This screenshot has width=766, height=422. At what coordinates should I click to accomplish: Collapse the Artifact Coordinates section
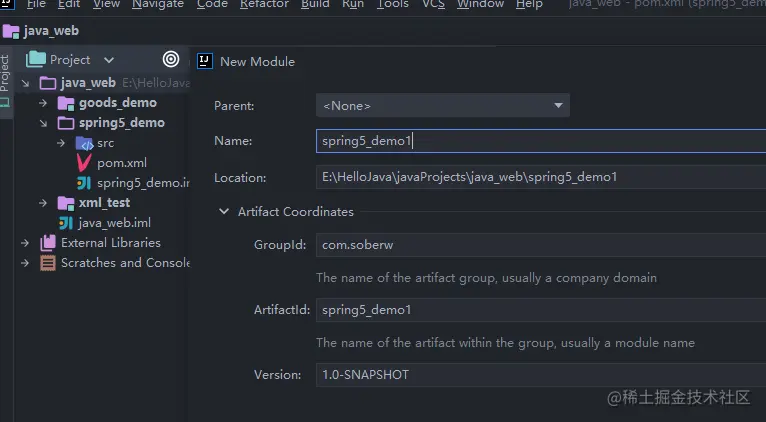pyautogui.click(x=224, y=211)
